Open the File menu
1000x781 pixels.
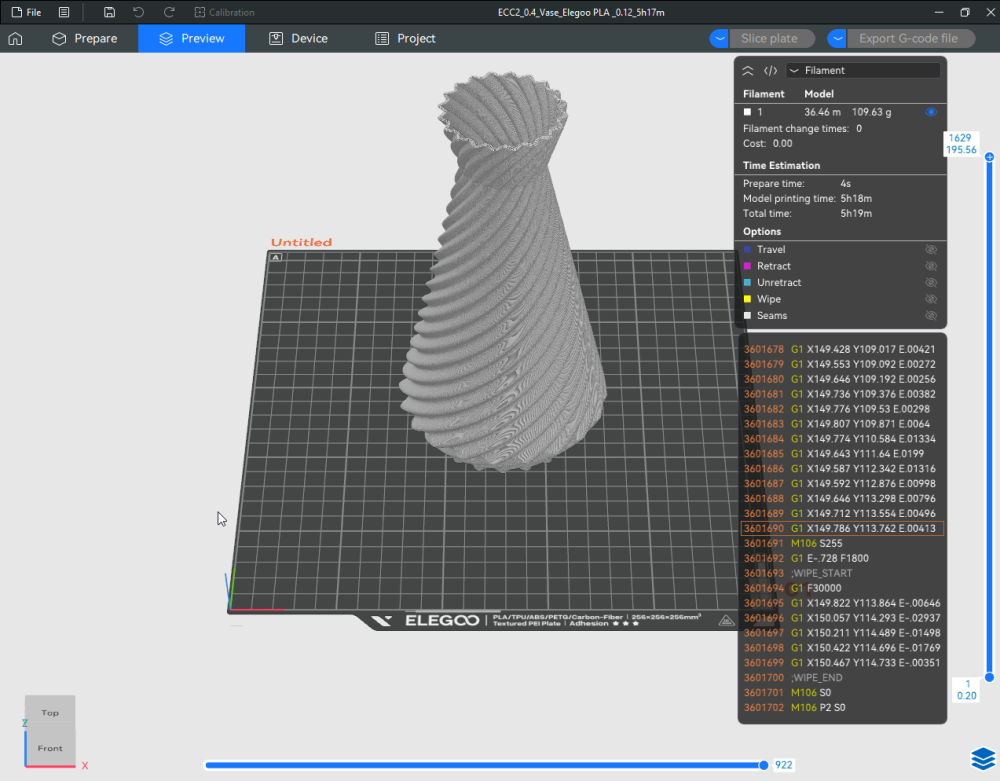[26, 12]
